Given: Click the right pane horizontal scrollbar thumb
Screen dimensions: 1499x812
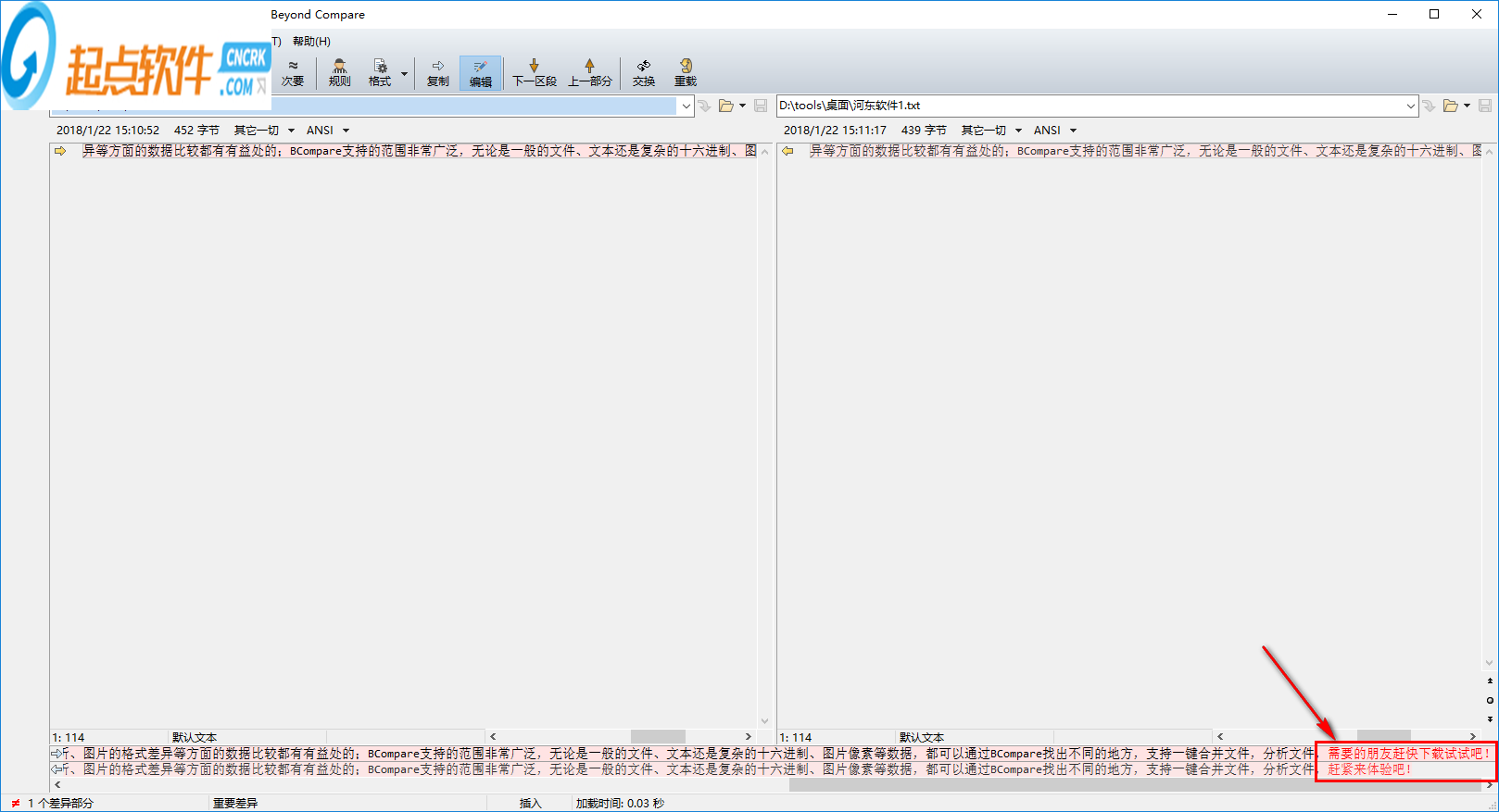Looking at the screenshot, I should pos(1384,737).
